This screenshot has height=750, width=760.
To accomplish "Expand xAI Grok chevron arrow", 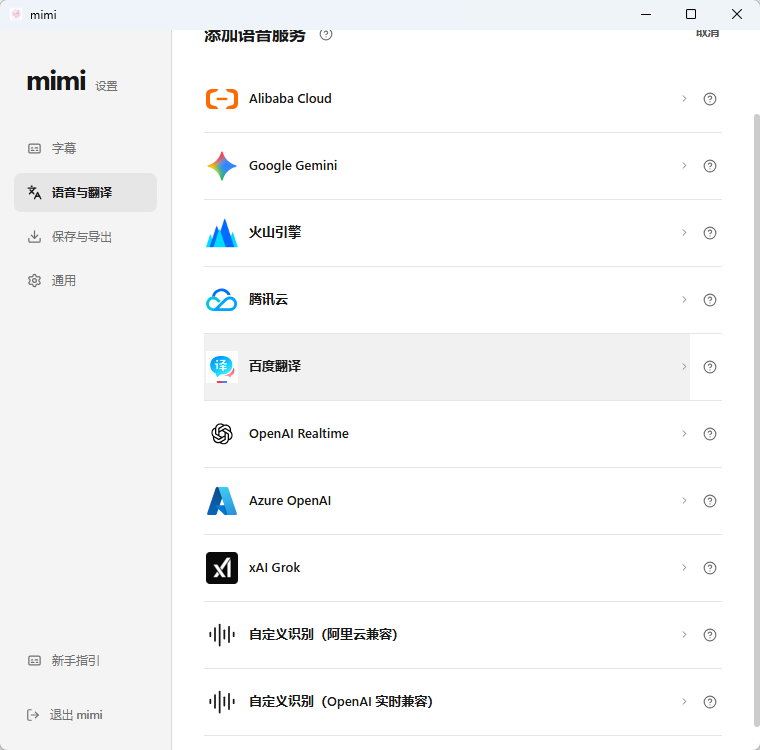I will click(x=684, y=567).
